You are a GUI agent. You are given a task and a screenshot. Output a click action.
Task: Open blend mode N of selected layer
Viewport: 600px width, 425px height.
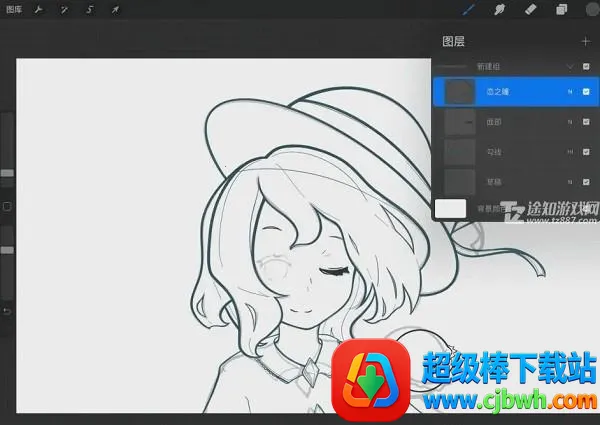570,92
